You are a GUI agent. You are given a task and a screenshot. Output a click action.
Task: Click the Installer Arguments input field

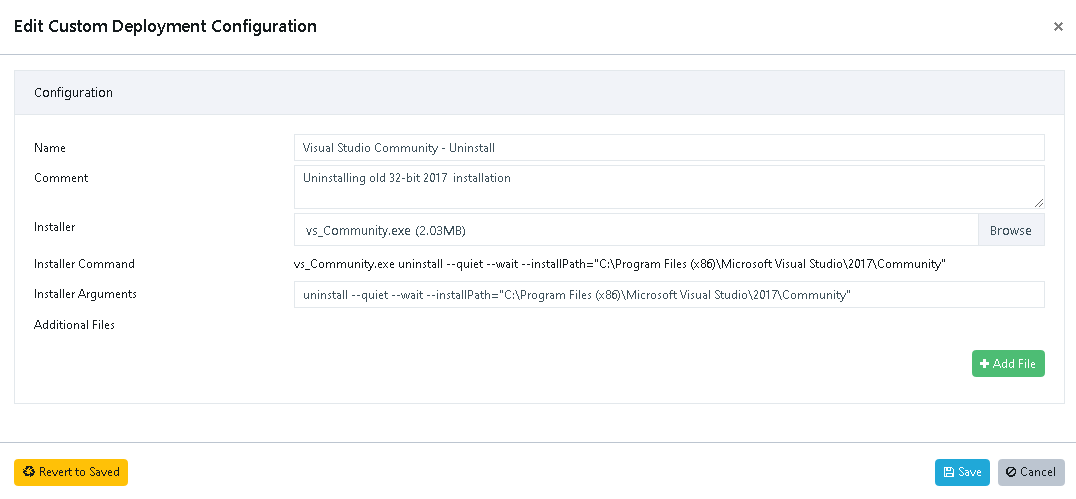click(669, 294)
